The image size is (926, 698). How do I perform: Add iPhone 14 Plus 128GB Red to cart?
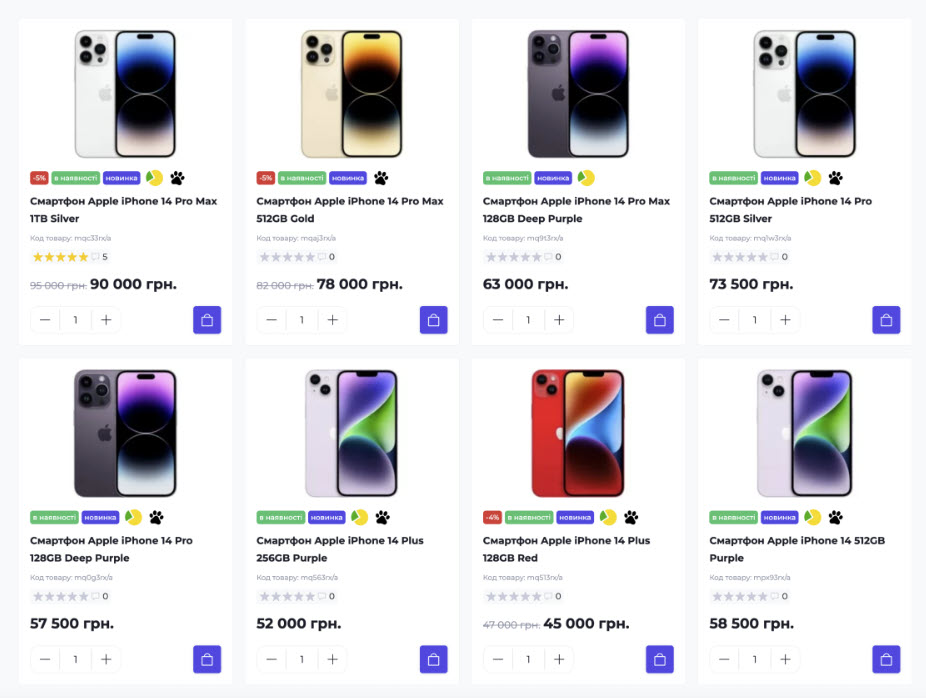660,659
